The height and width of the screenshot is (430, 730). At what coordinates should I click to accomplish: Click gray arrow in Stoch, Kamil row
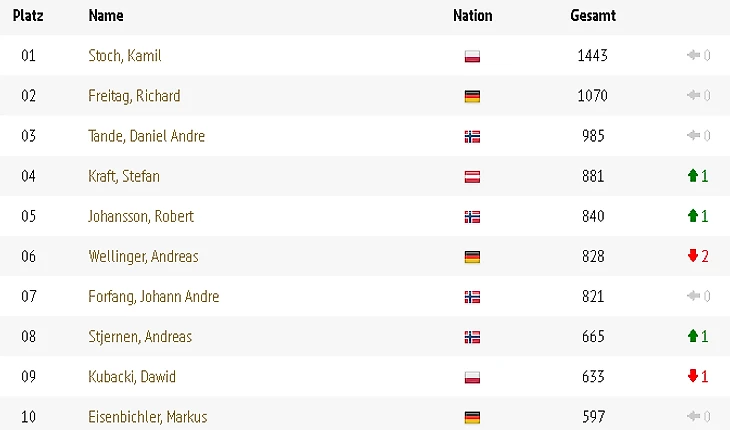click(x=692, y=56)
